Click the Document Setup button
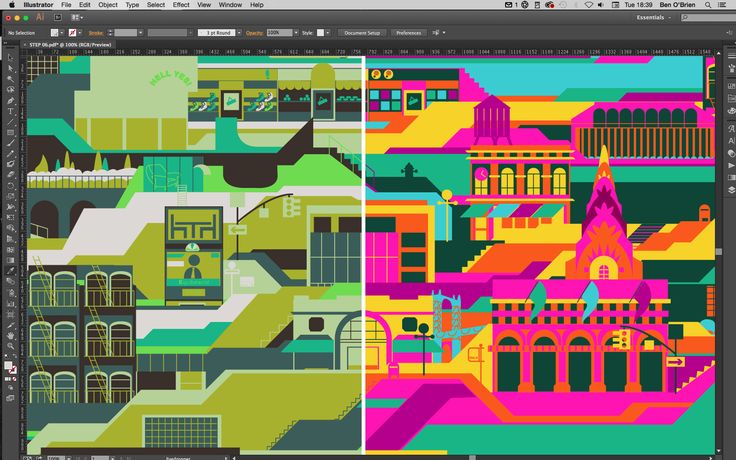 [361, 33]
